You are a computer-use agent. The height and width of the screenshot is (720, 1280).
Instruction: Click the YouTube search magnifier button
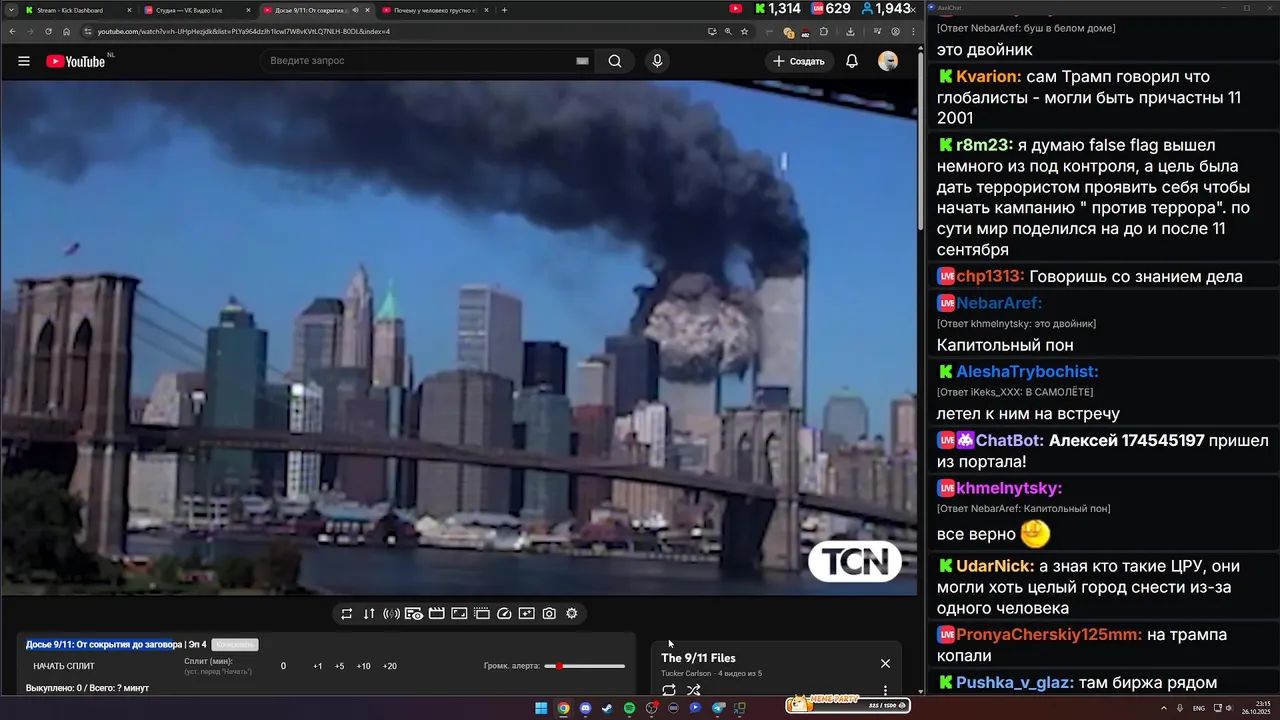tap(615, 61)
